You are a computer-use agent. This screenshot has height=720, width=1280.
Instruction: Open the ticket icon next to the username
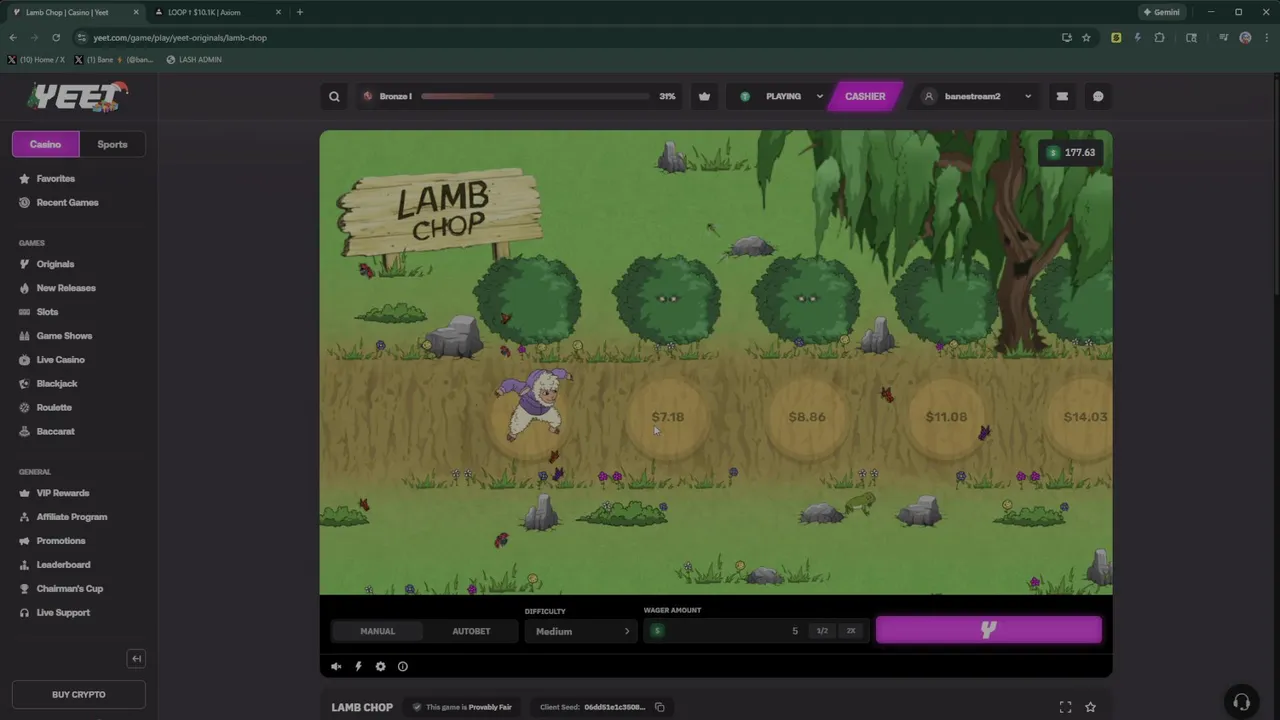1062,97
